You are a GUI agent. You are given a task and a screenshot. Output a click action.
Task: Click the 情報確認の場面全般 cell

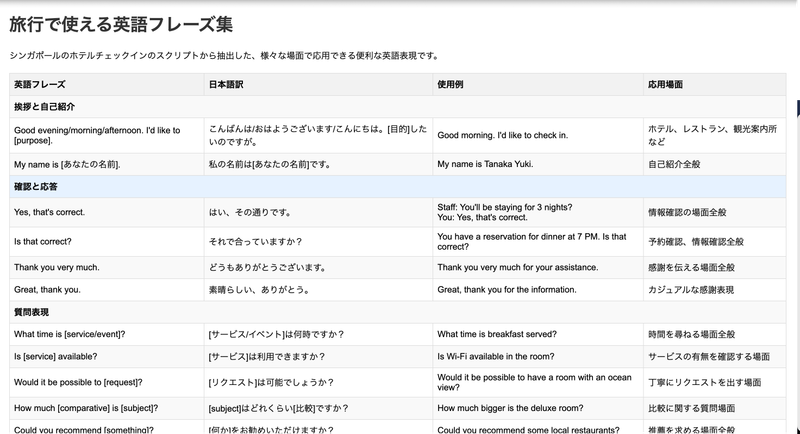tap(695, 212)
